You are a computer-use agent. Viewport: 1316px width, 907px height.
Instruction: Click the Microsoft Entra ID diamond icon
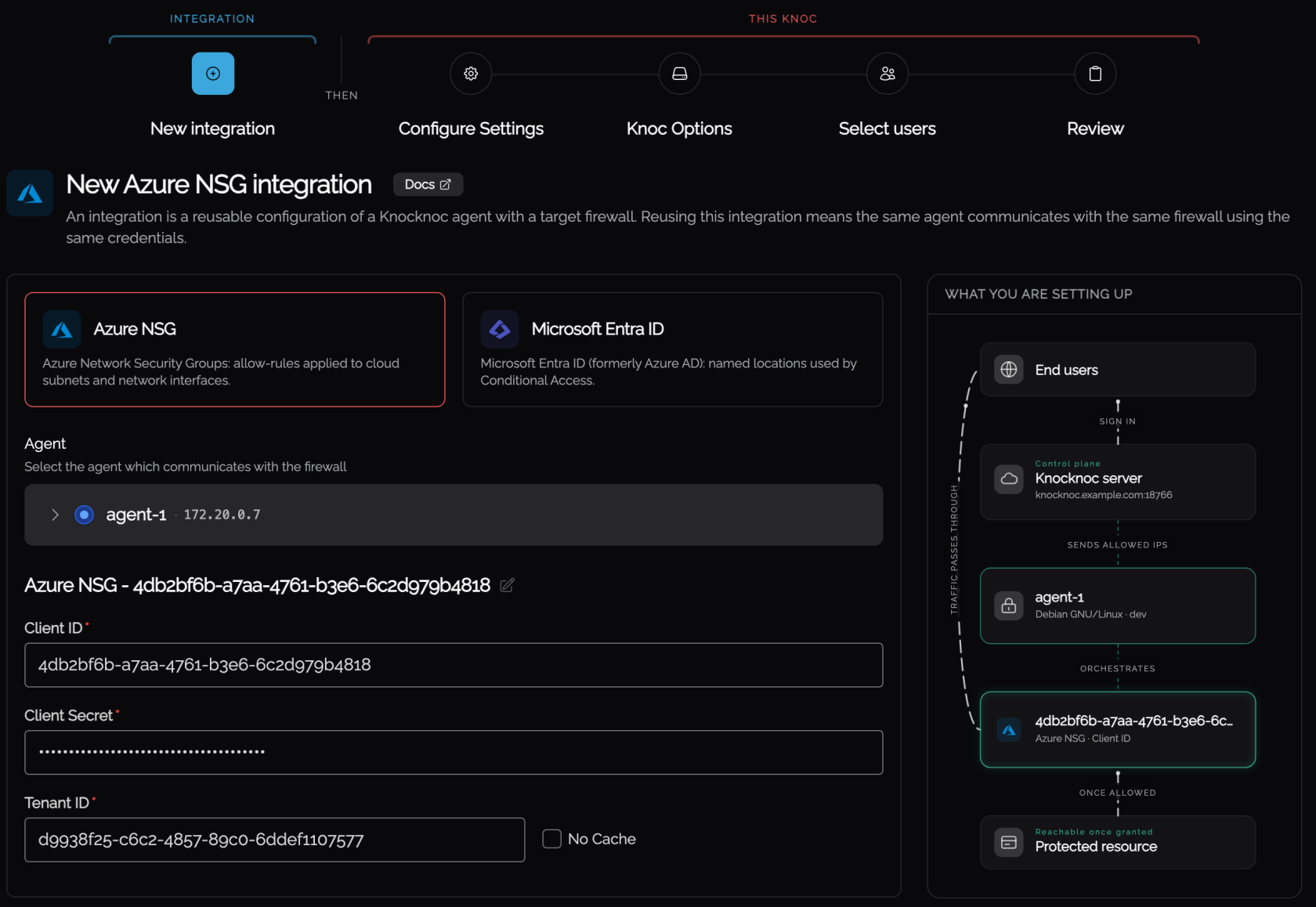(500, 330)
